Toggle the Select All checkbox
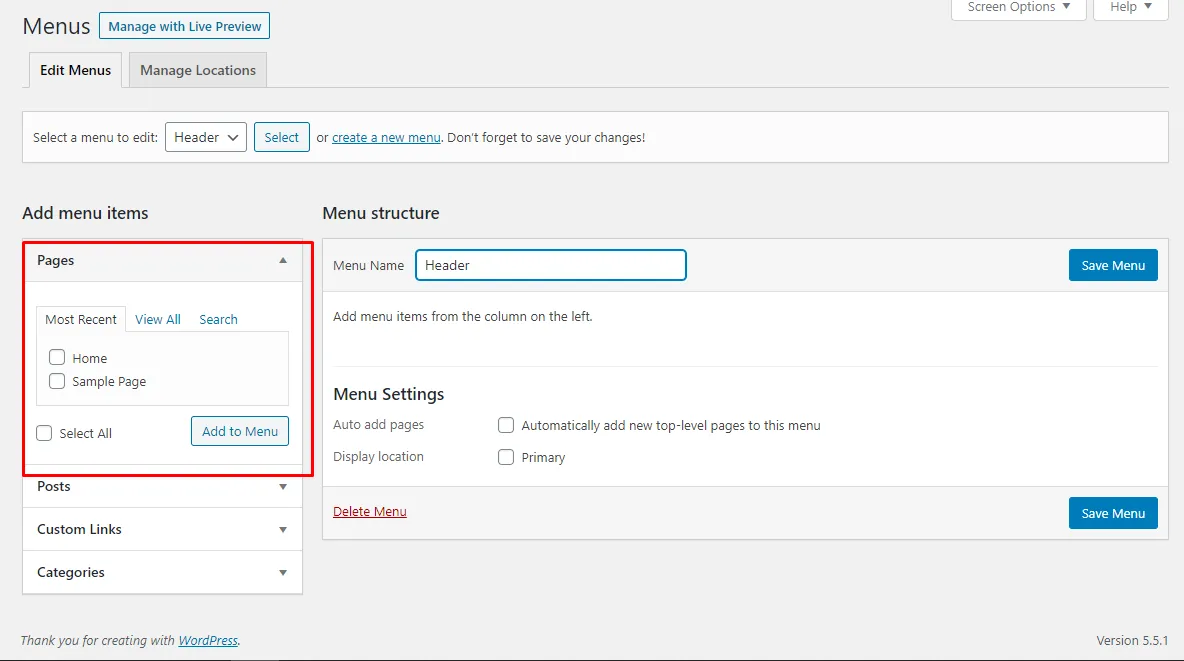Image resolution: width=1184 pixels, height=661 pixels. point(44,433)
